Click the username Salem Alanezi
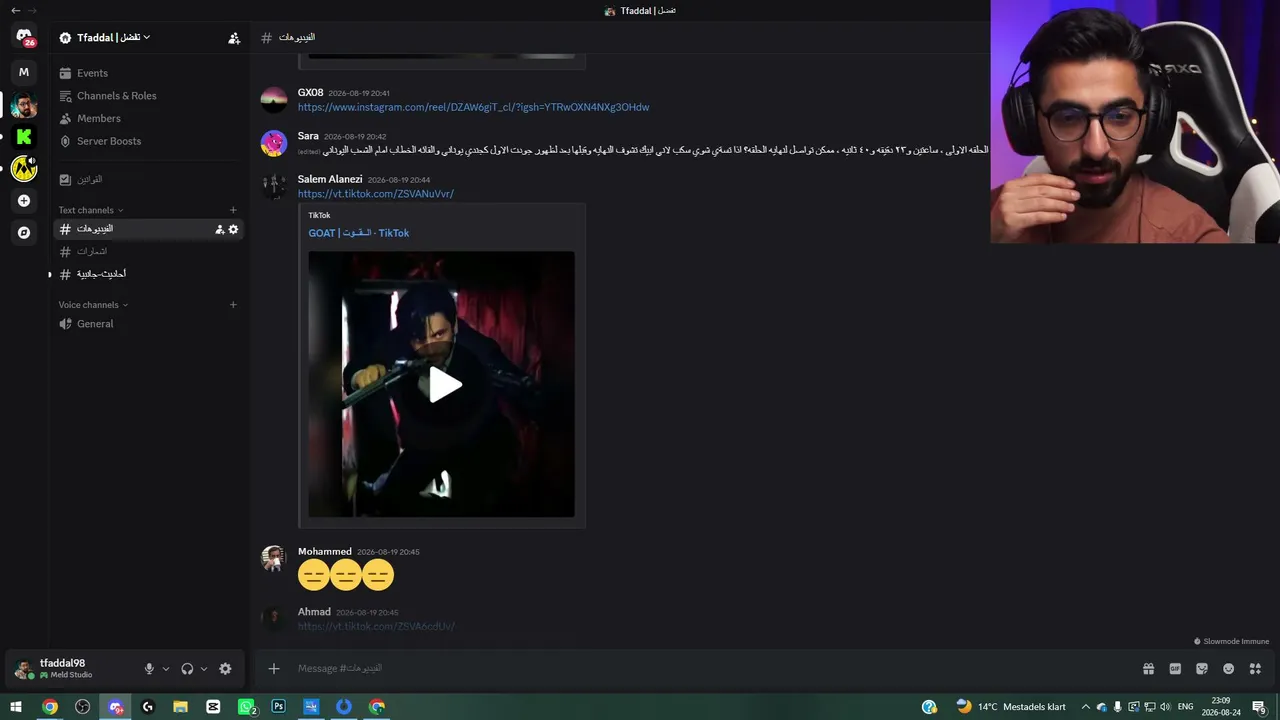Viewport: 1280px width, 720px height. (x=330, y=179)
